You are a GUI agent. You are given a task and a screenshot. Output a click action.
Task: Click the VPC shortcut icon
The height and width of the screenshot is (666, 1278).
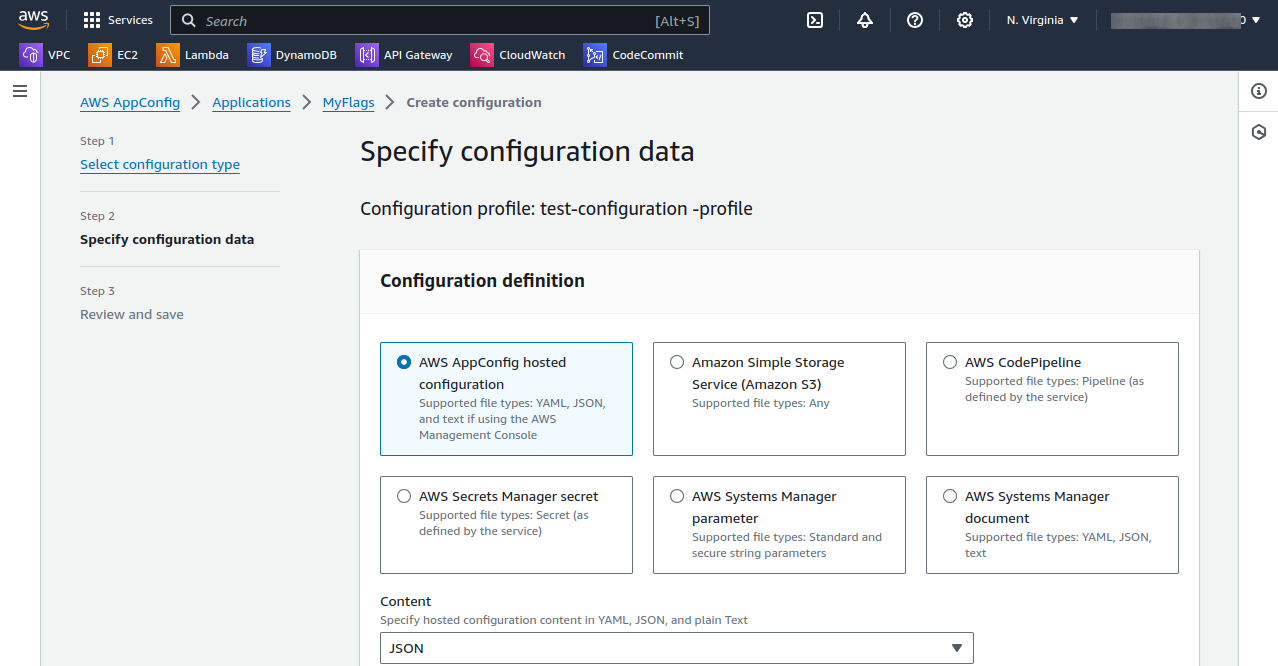tap(31, 55)
